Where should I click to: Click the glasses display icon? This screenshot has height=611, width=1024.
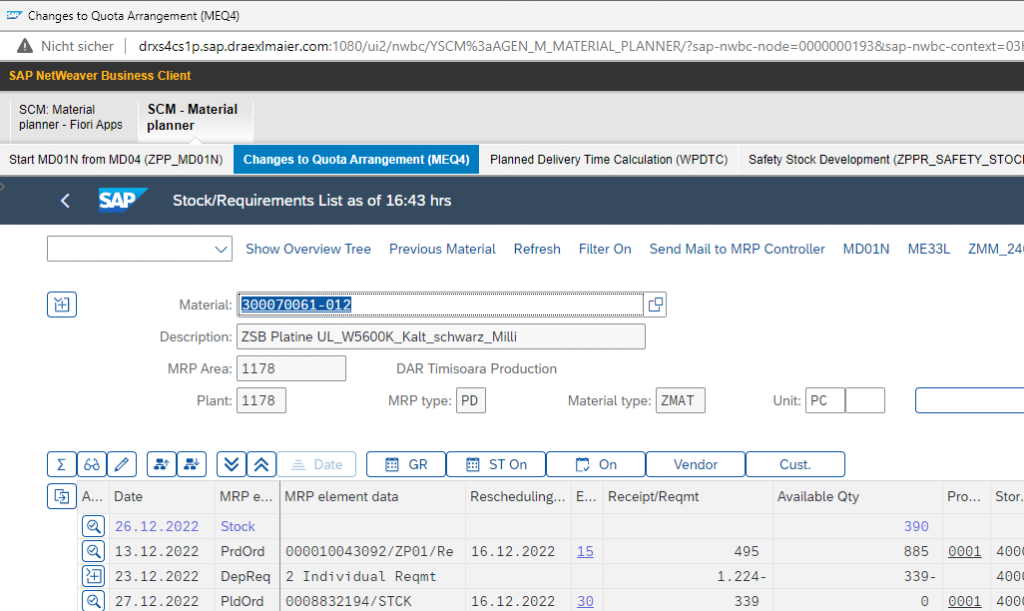[x=92, y=464]
